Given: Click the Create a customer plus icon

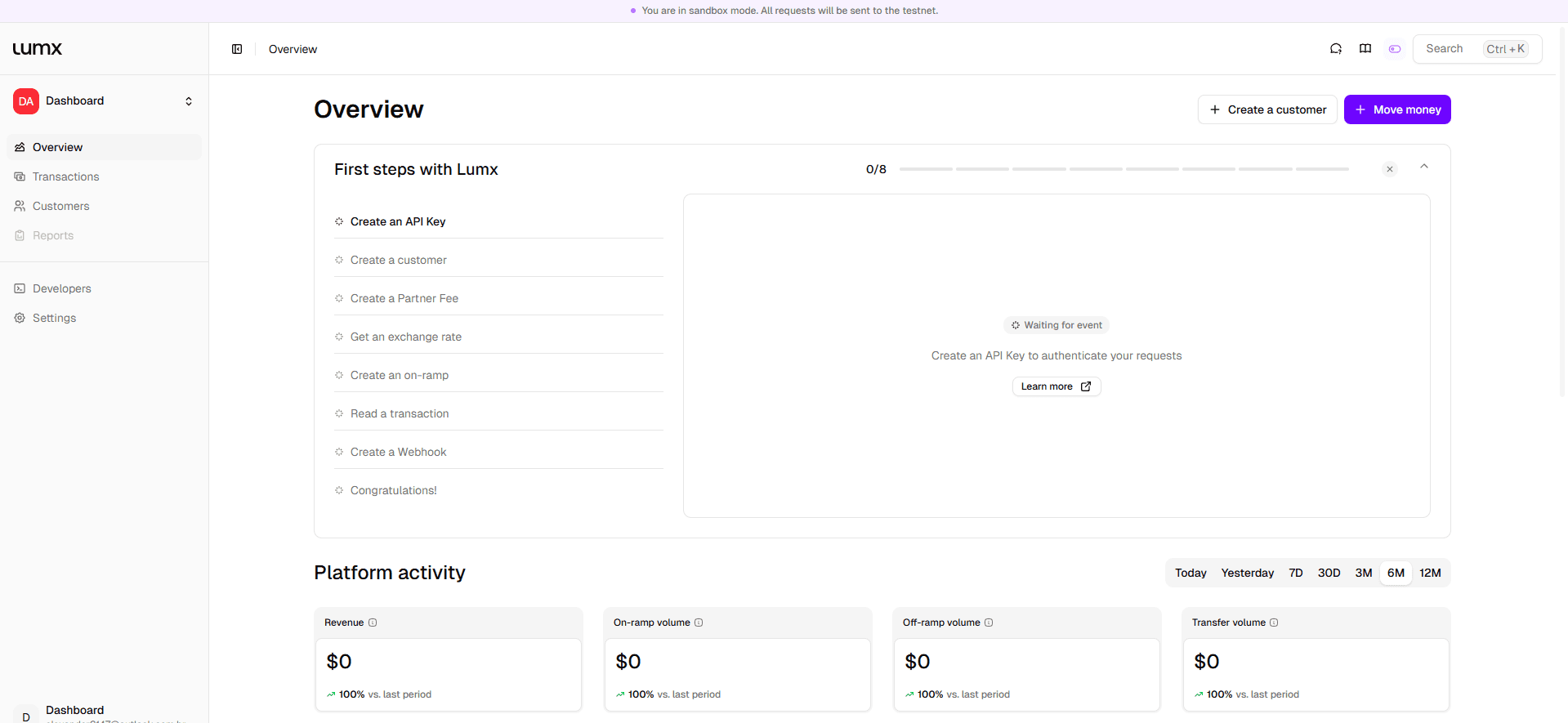Looking at the screenshot, I should coord(1215,109).
